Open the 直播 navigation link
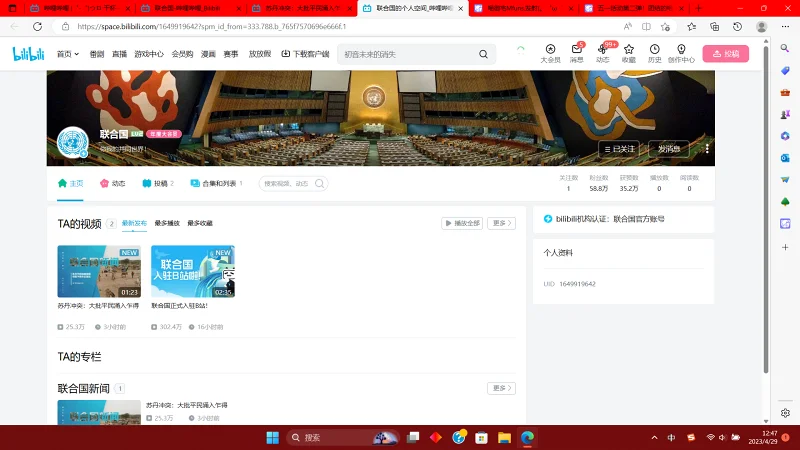 [119, 54]
